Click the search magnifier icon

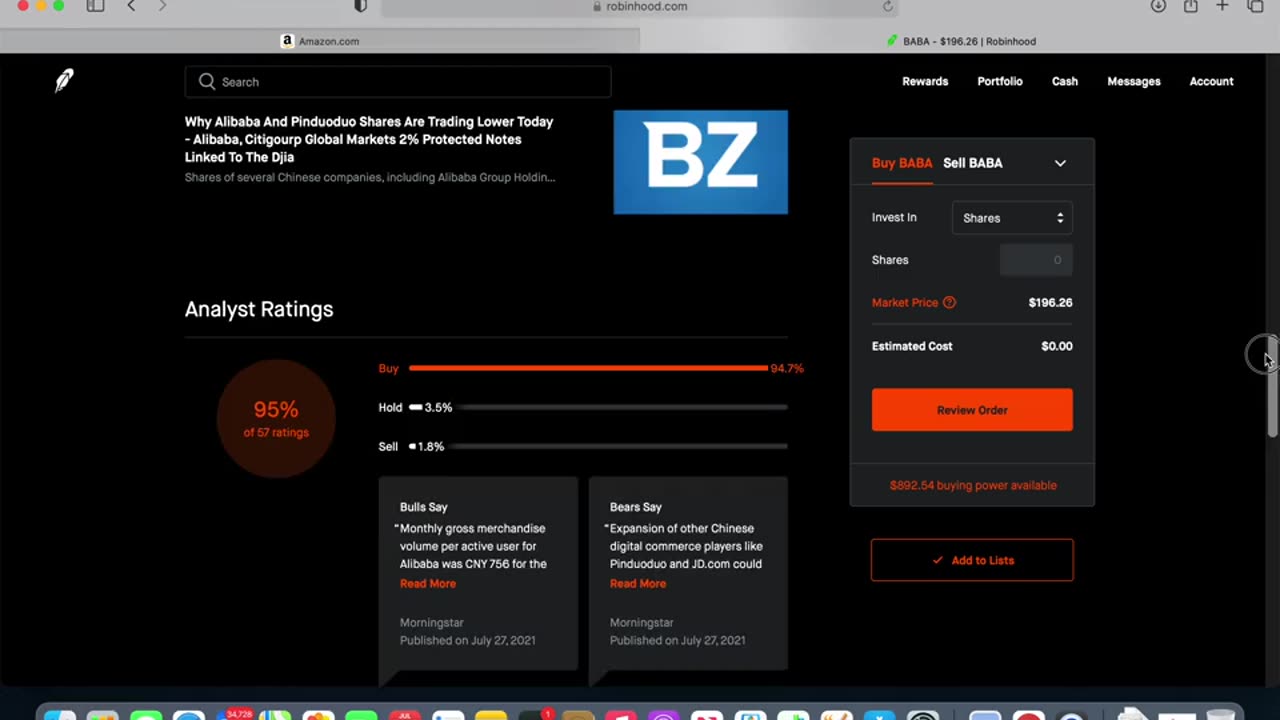(x=207, y=82)
